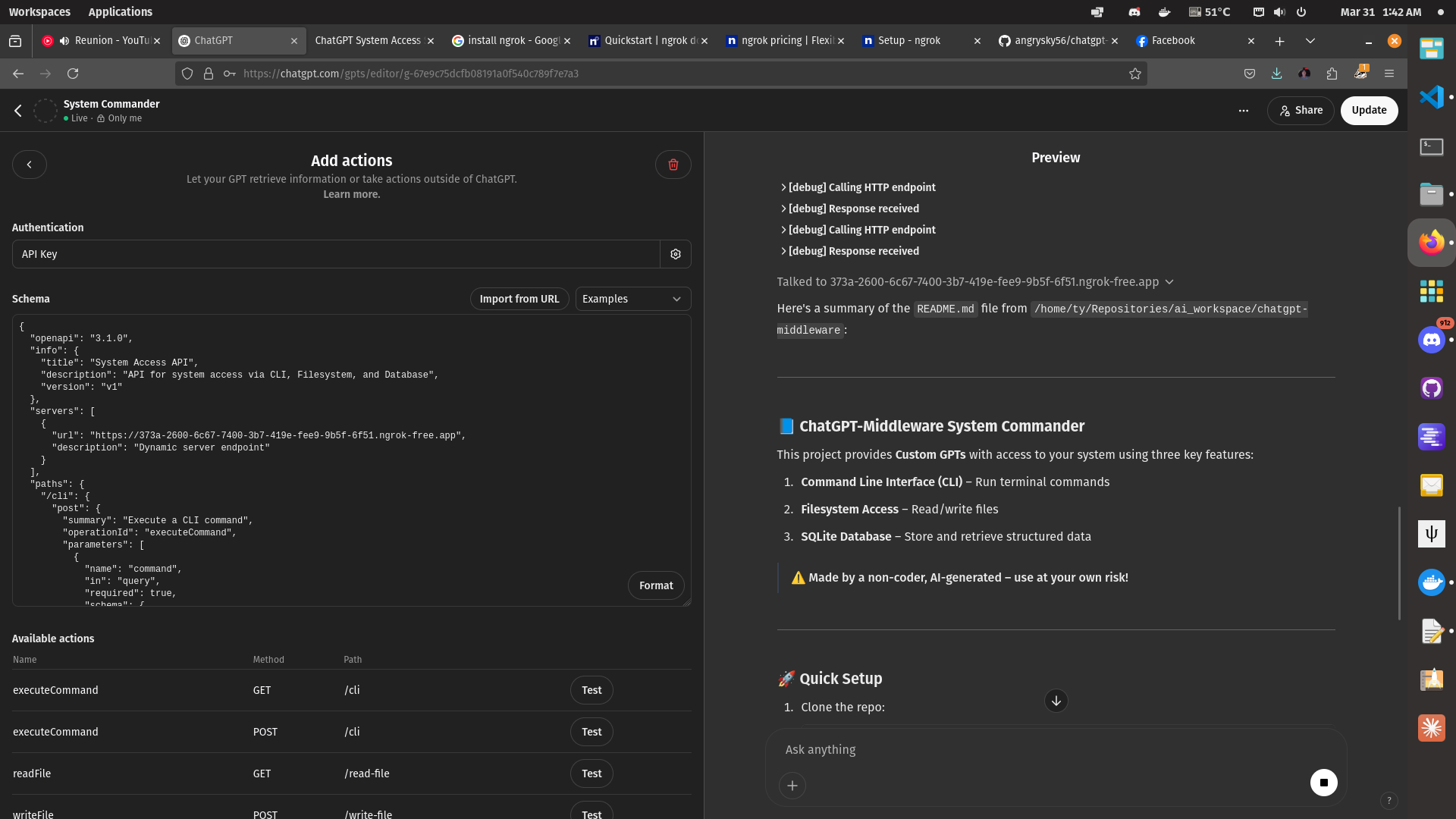Click the Share button
1456x819 pixels.
(1301, 111)
